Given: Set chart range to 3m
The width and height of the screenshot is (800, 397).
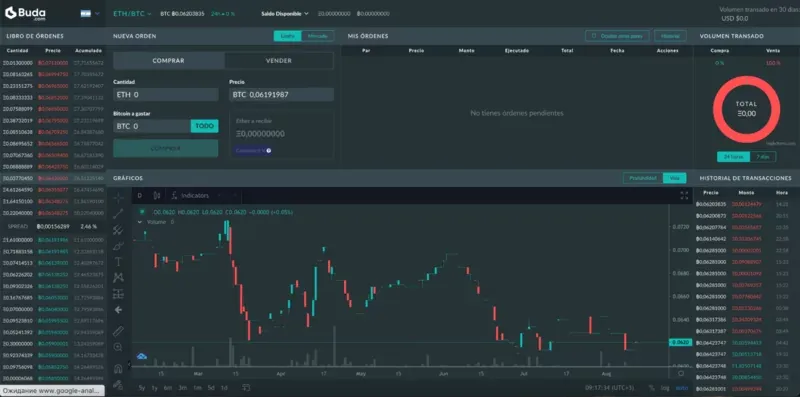Looking at the screenshot, I should tap(182, 388).
